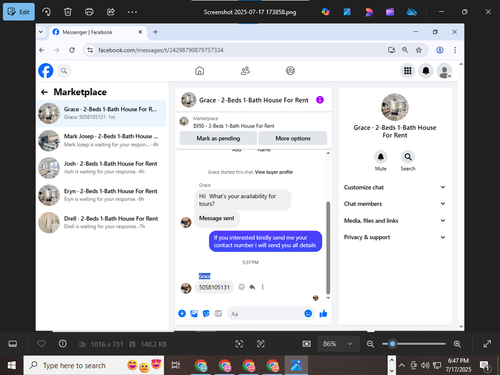The width and height of the screenshot is (500, 375).
Task: Search in conversation via Search icon
Action: pyautogui.click(x=408, y=157)
